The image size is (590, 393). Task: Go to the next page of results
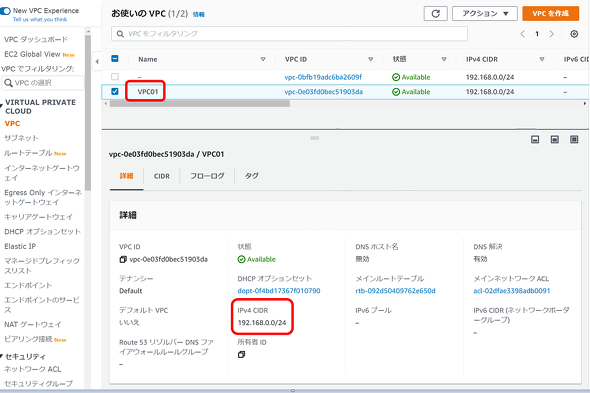point(552,34)
